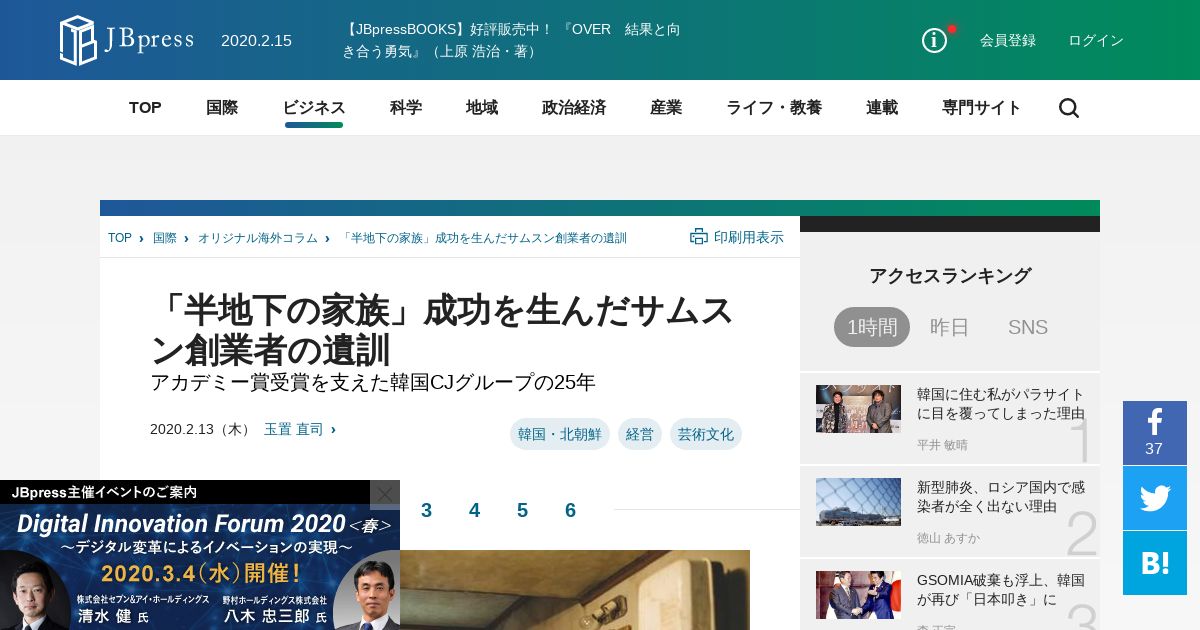Open ライフ・教養 navigation menu item
The image size is (1200, 630).
(x=774, y=108)
